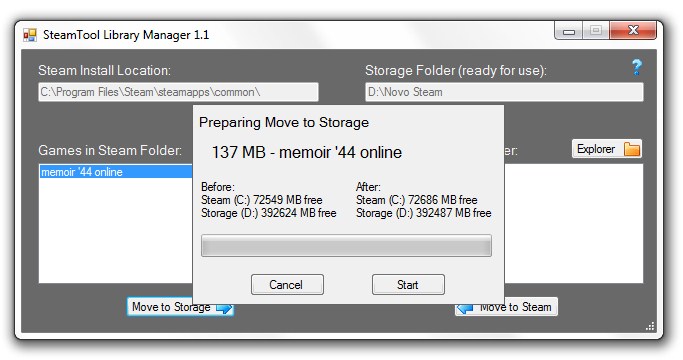Start the move to storage operation
Viewport: 683px width, 360px height.
408,285
